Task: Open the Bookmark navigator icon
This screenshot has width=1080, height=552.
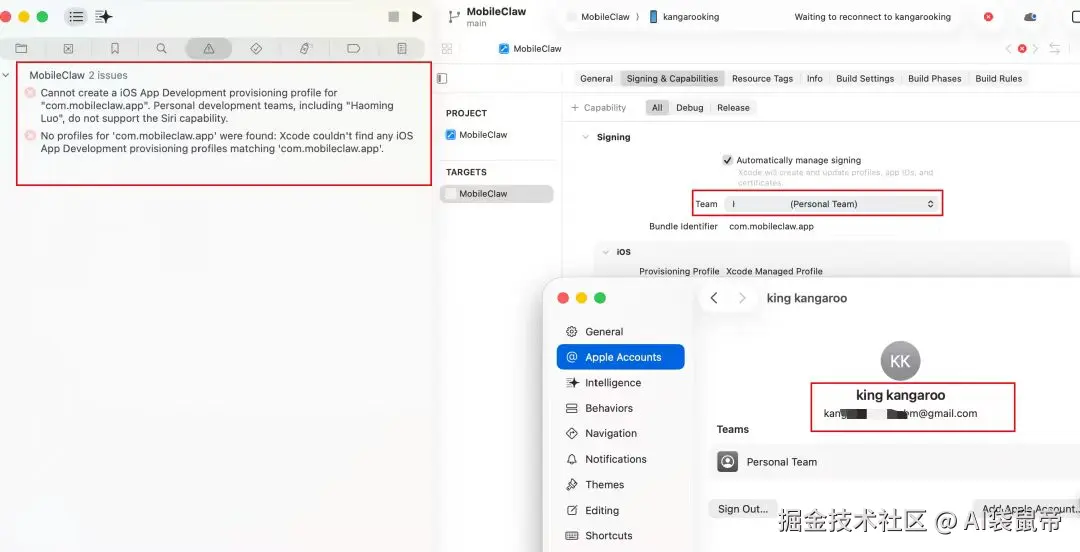Action: 115,48
